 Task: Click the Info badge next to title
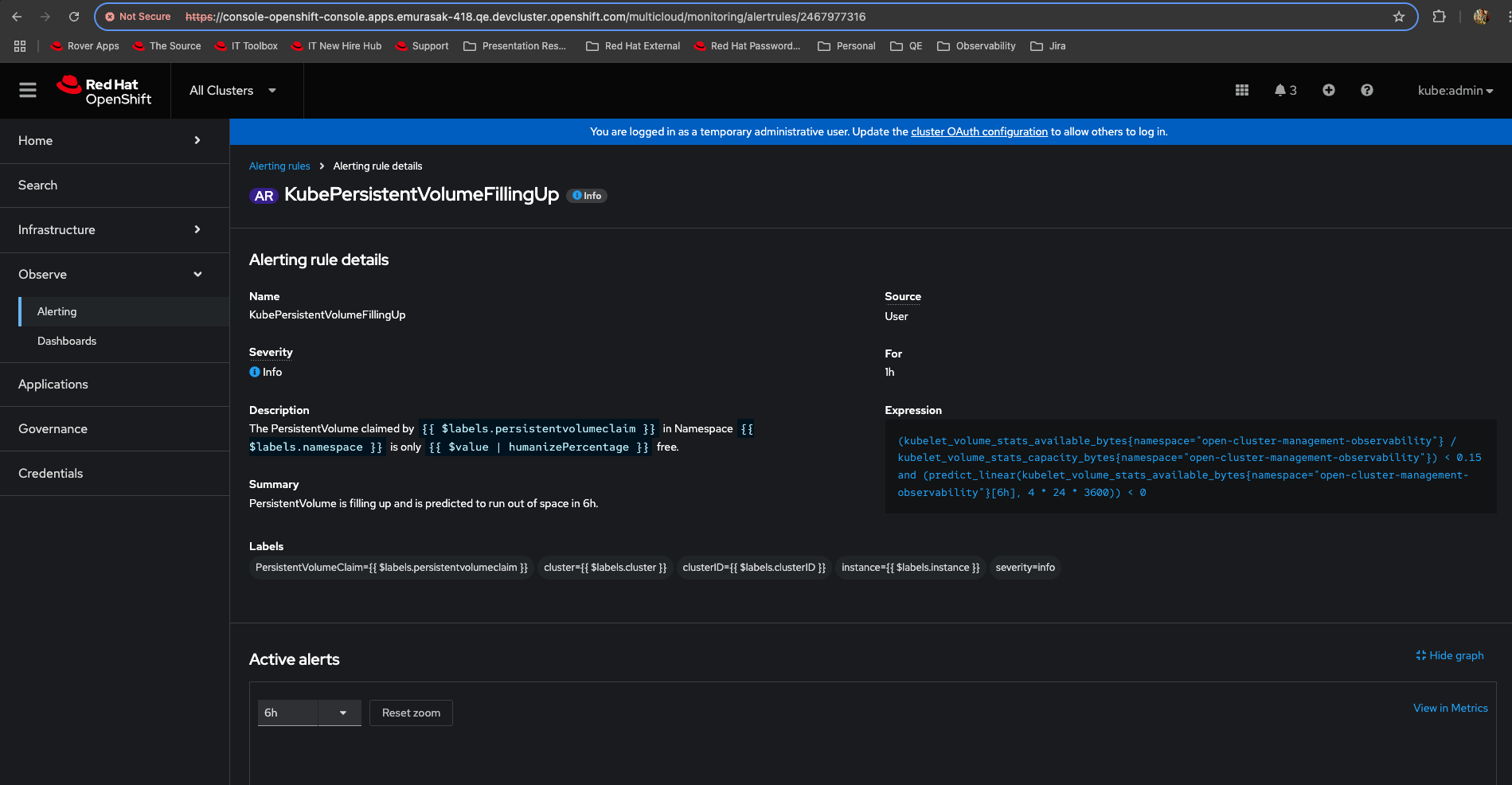587,196
